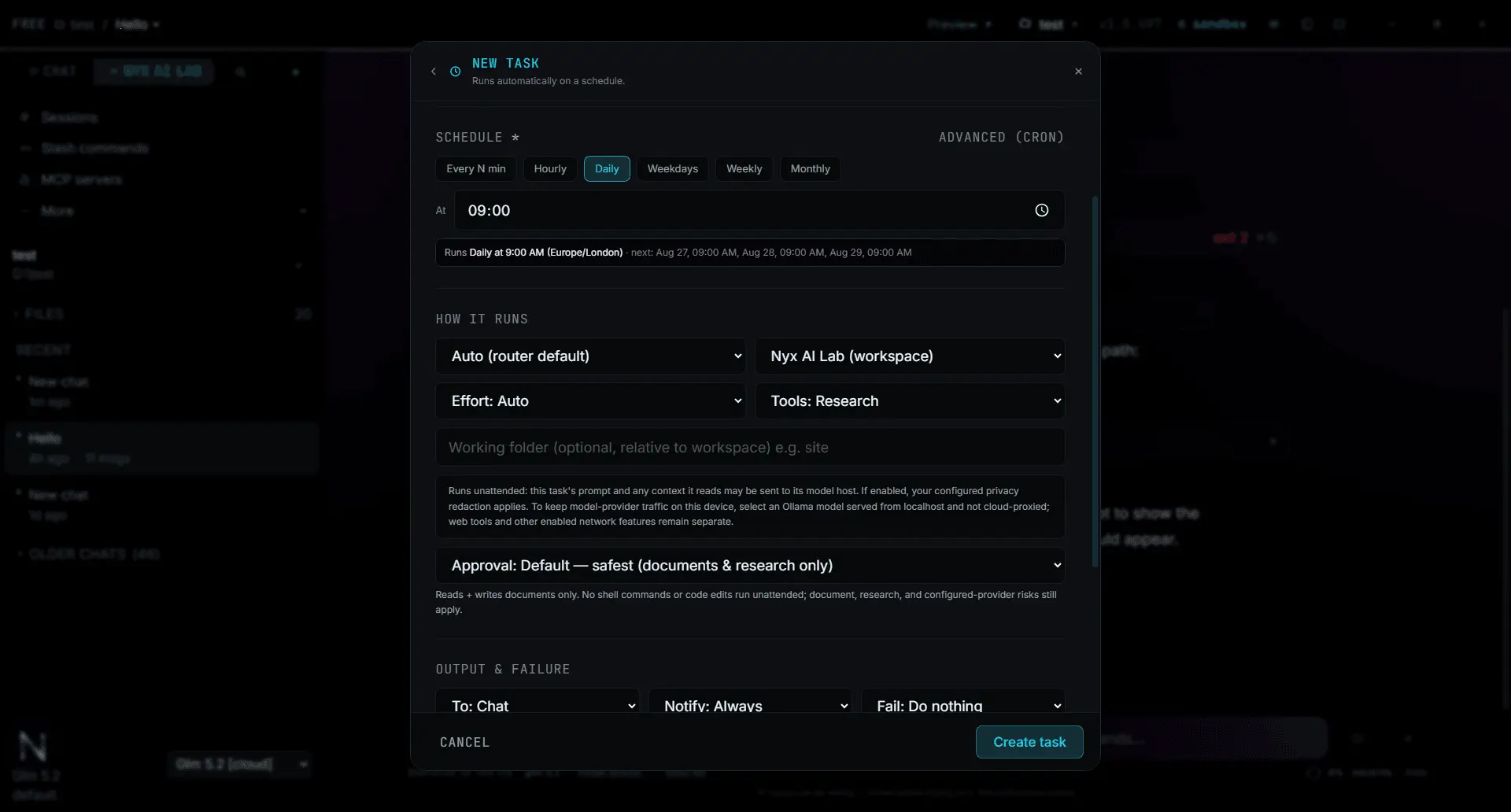1511x812 pixels.
Task: Click the Cancel button
Action: pyautogui.click(x=464, y=742)
